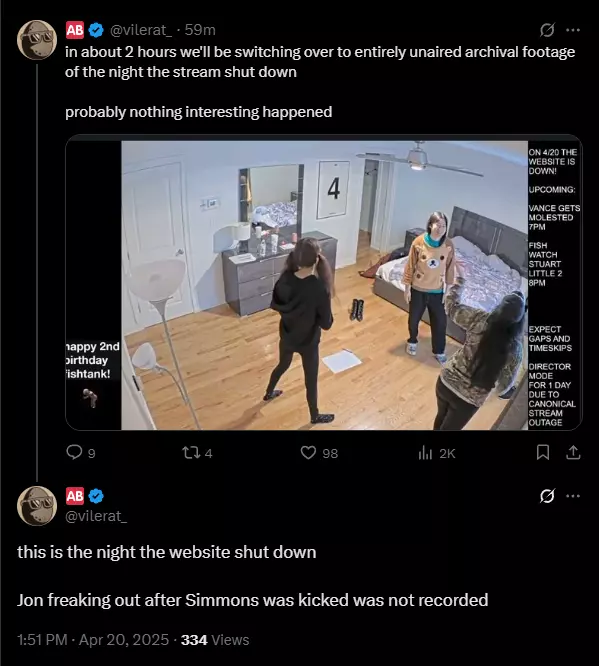The image size is (599, 666).
Task: Click verified badge on second tweet
Action: tap(96, 496)
